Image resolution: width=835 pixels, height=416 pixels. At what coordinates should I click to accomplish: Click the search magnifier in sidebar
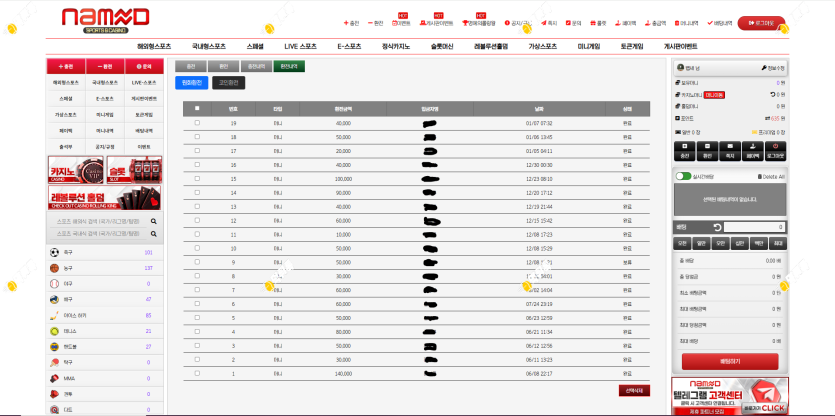[154, 220]
